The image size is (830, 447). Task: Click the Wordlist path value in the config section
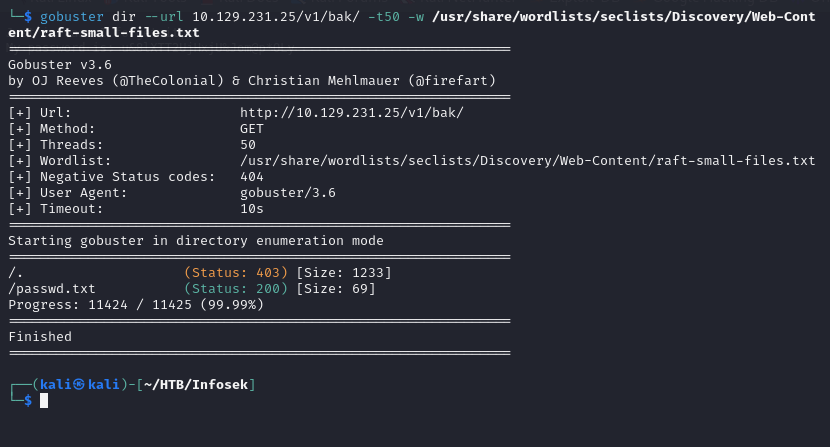click(527, 160)
